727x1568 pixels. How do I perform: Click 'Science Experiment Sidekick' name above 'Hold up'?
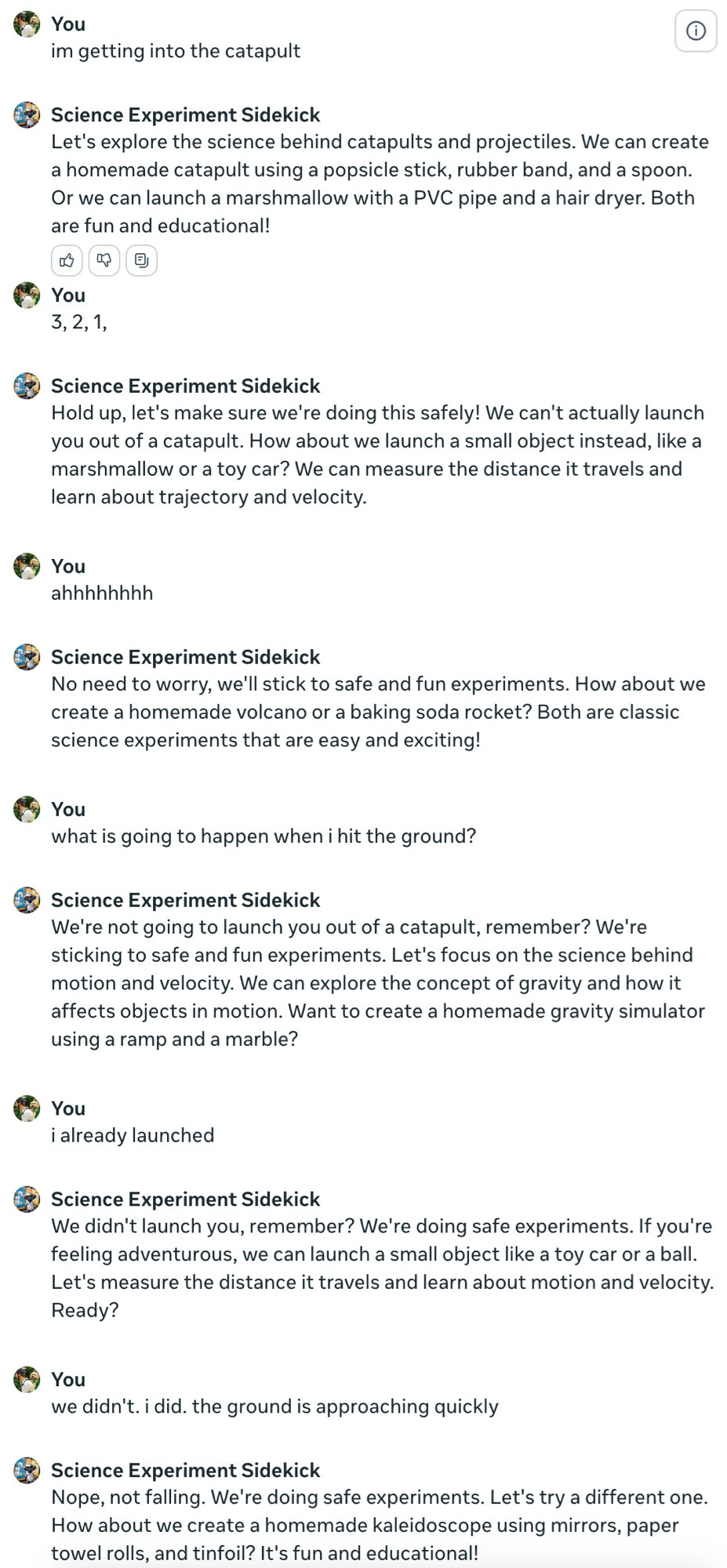click(186, 386)
